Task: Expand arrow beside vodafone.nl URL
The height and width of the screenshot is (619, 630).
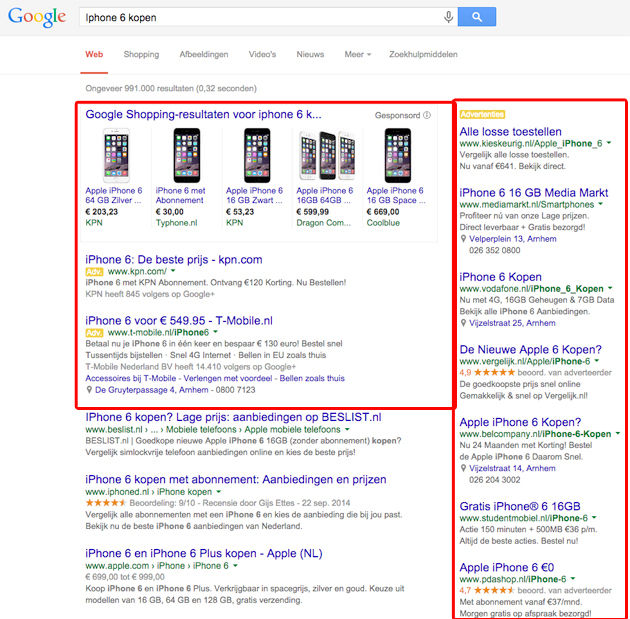Action: pyautogui.click(x=610, y=288)
